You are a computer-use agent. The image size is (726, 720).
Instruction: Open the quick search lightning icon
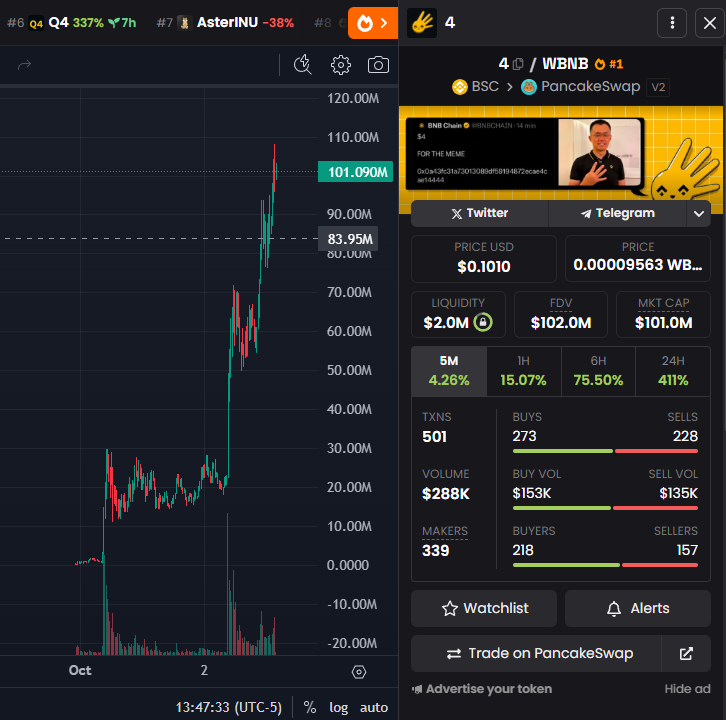tap(303, 65)
